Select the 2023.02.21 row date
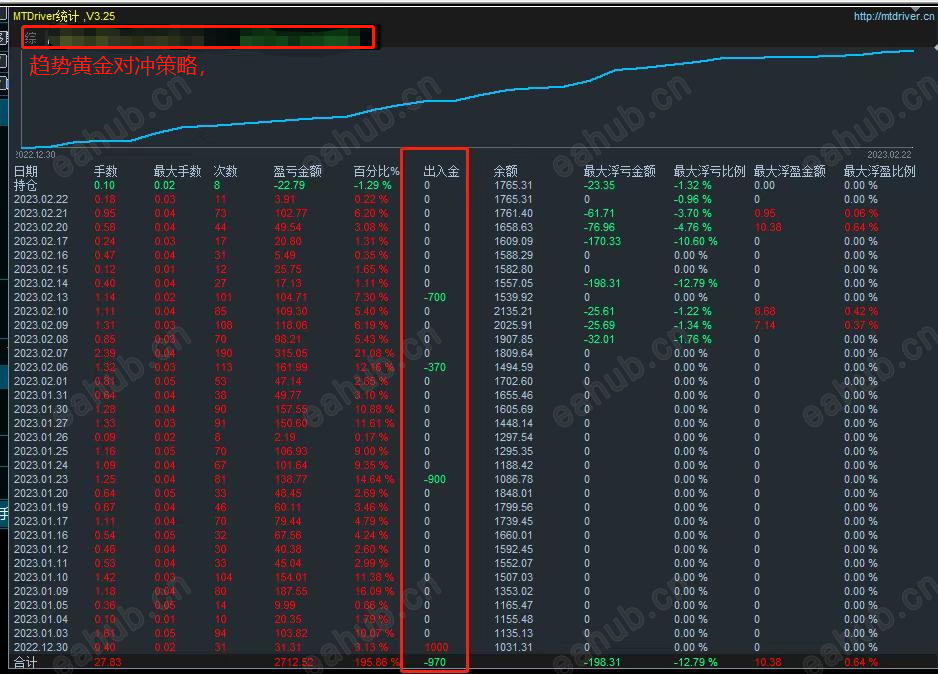Image resolution: width=938 pixels, height=674 pixels. point(41,213)
